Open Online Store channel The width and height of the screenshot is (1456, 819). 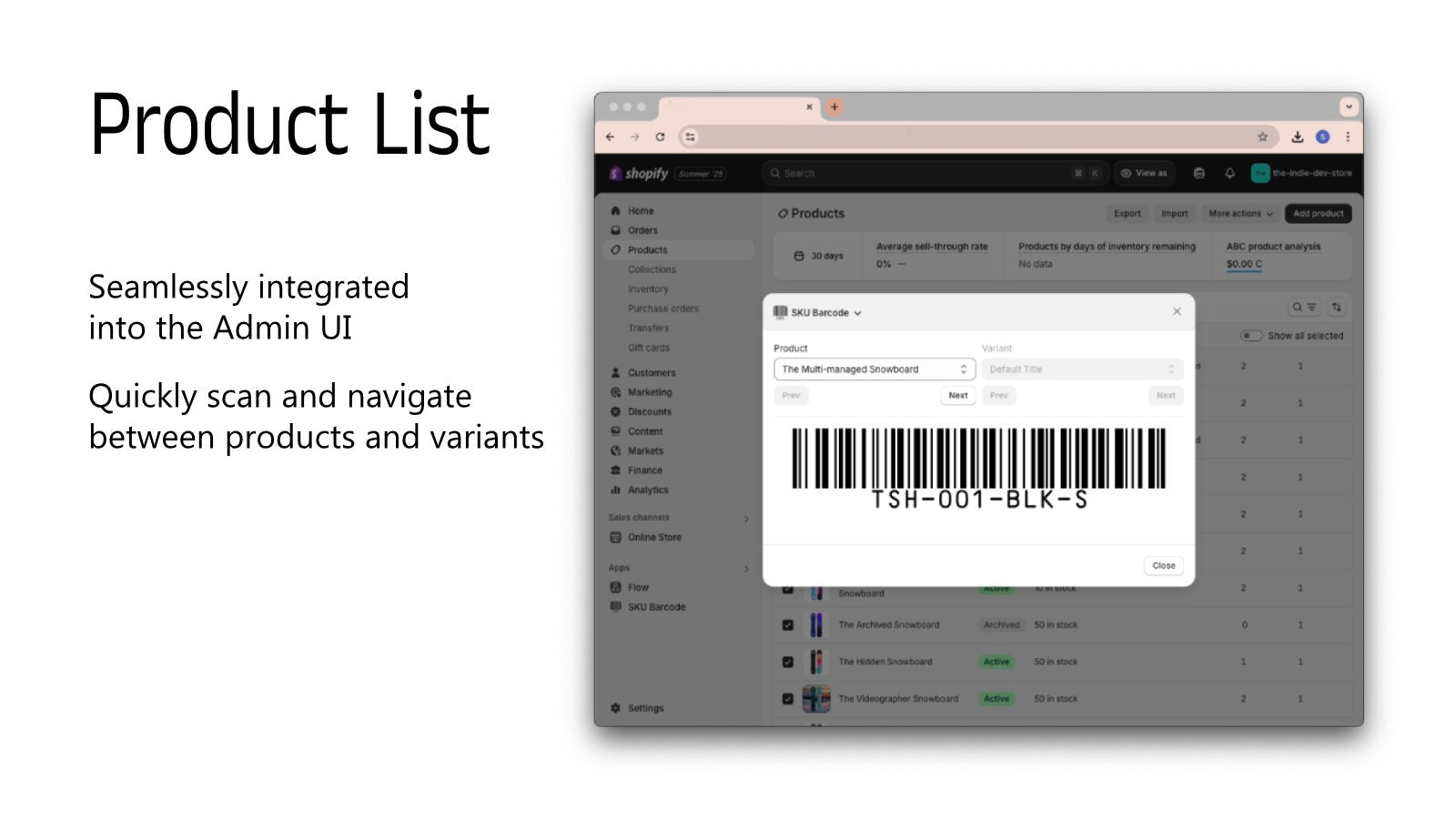(x=654, y=538)
